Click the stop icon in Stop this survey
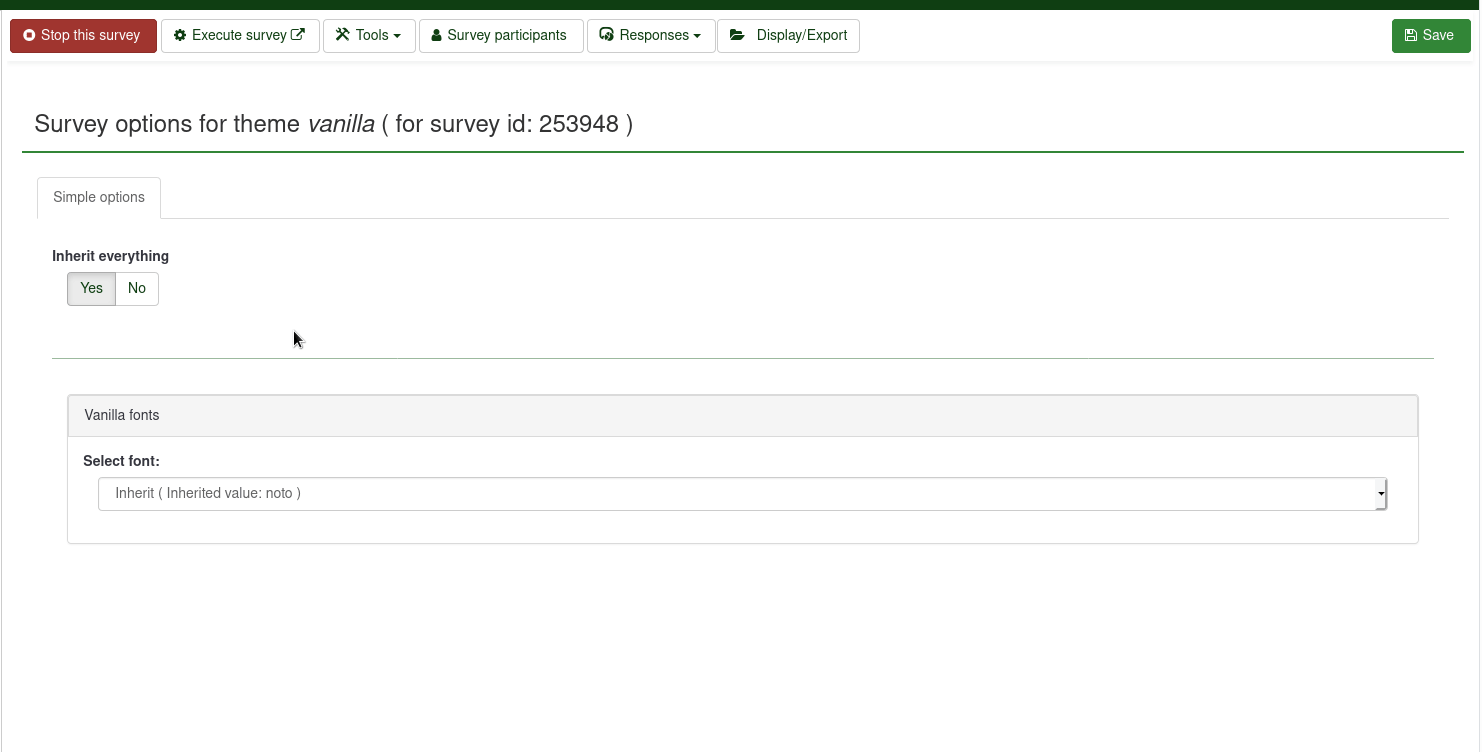This screenshot has height=752, width=1482. click(x=29, y=36)
